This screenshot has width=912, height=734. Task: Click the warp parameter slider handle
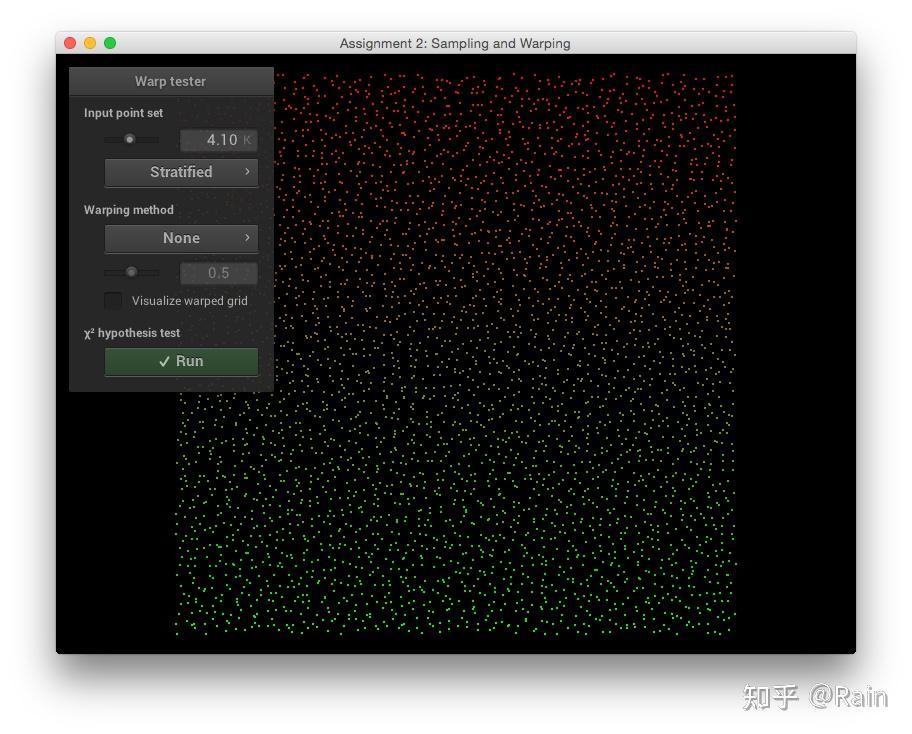click(131, 271)
